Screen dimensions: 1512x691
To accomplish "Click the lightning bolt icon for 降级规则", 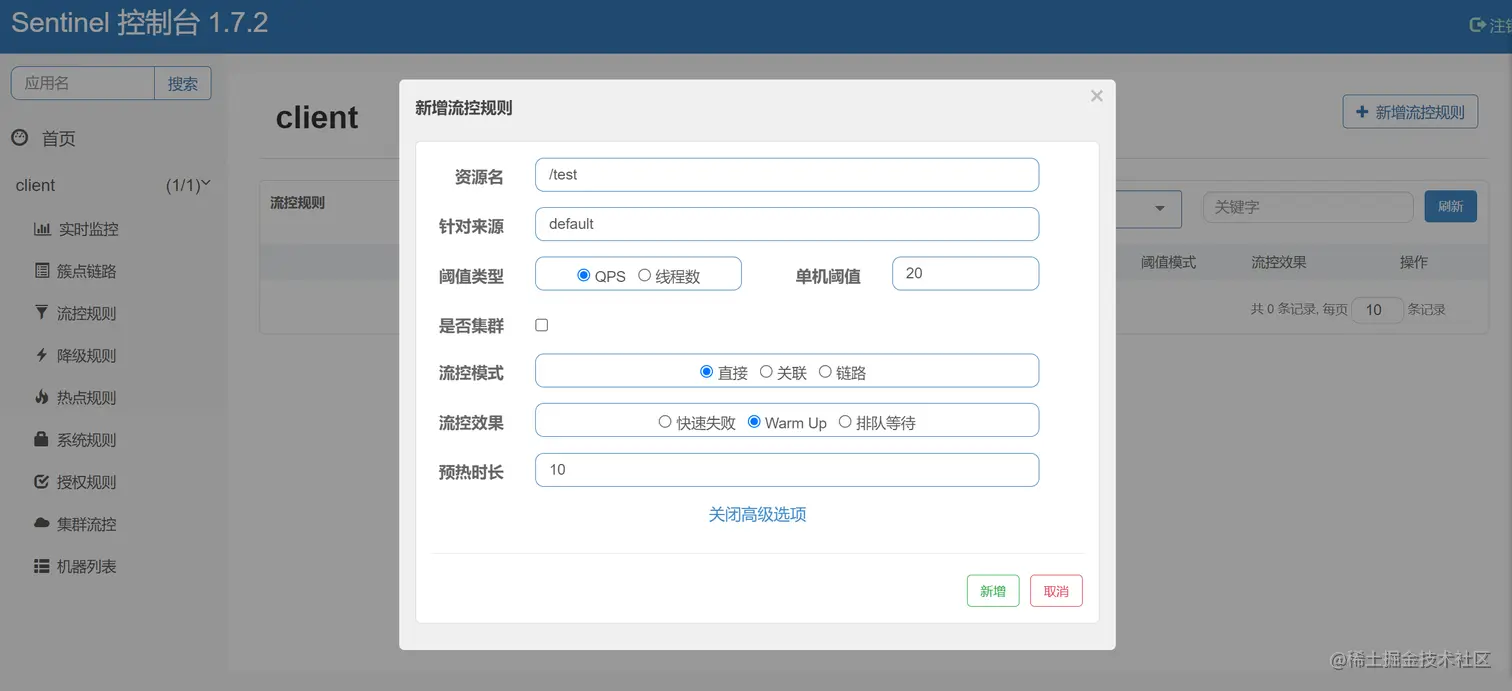I will 42,355.
